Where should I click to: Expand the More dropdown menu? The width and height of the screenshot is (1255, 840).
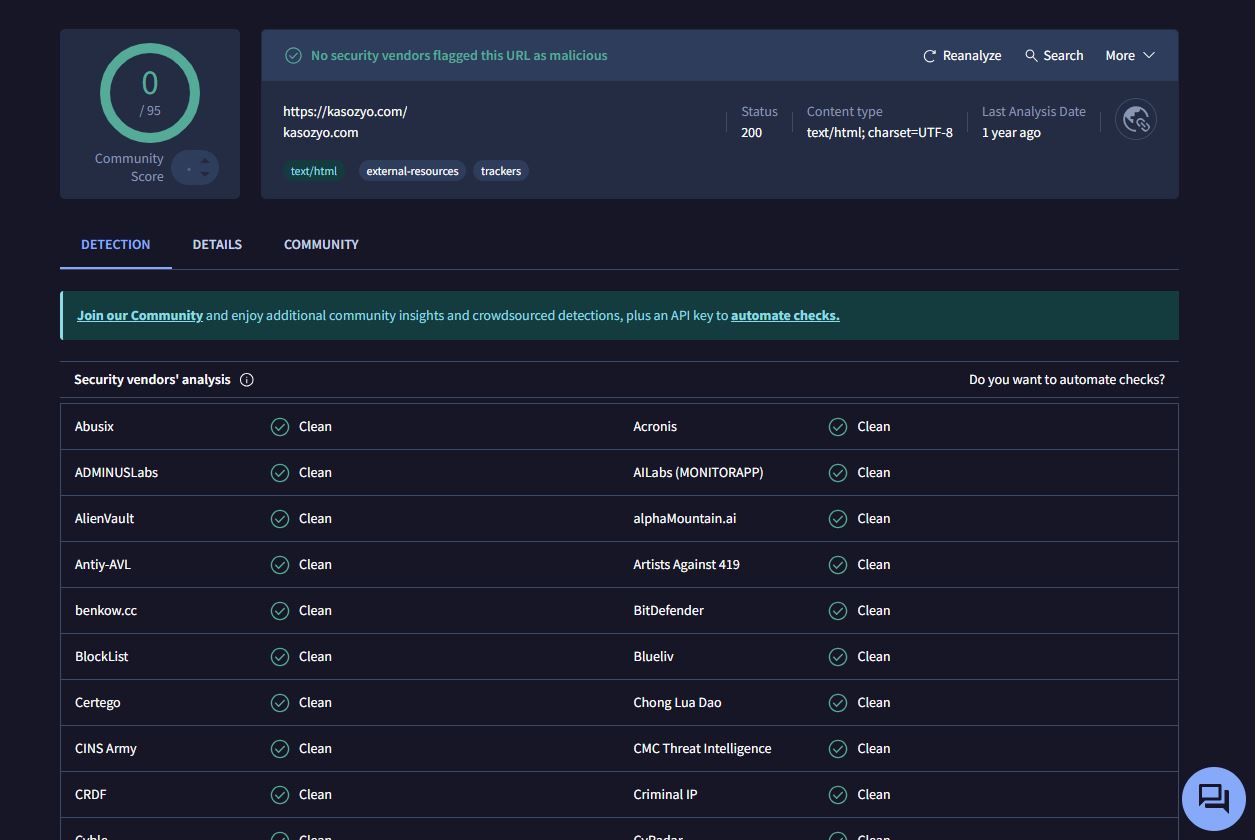point(1129,56)
